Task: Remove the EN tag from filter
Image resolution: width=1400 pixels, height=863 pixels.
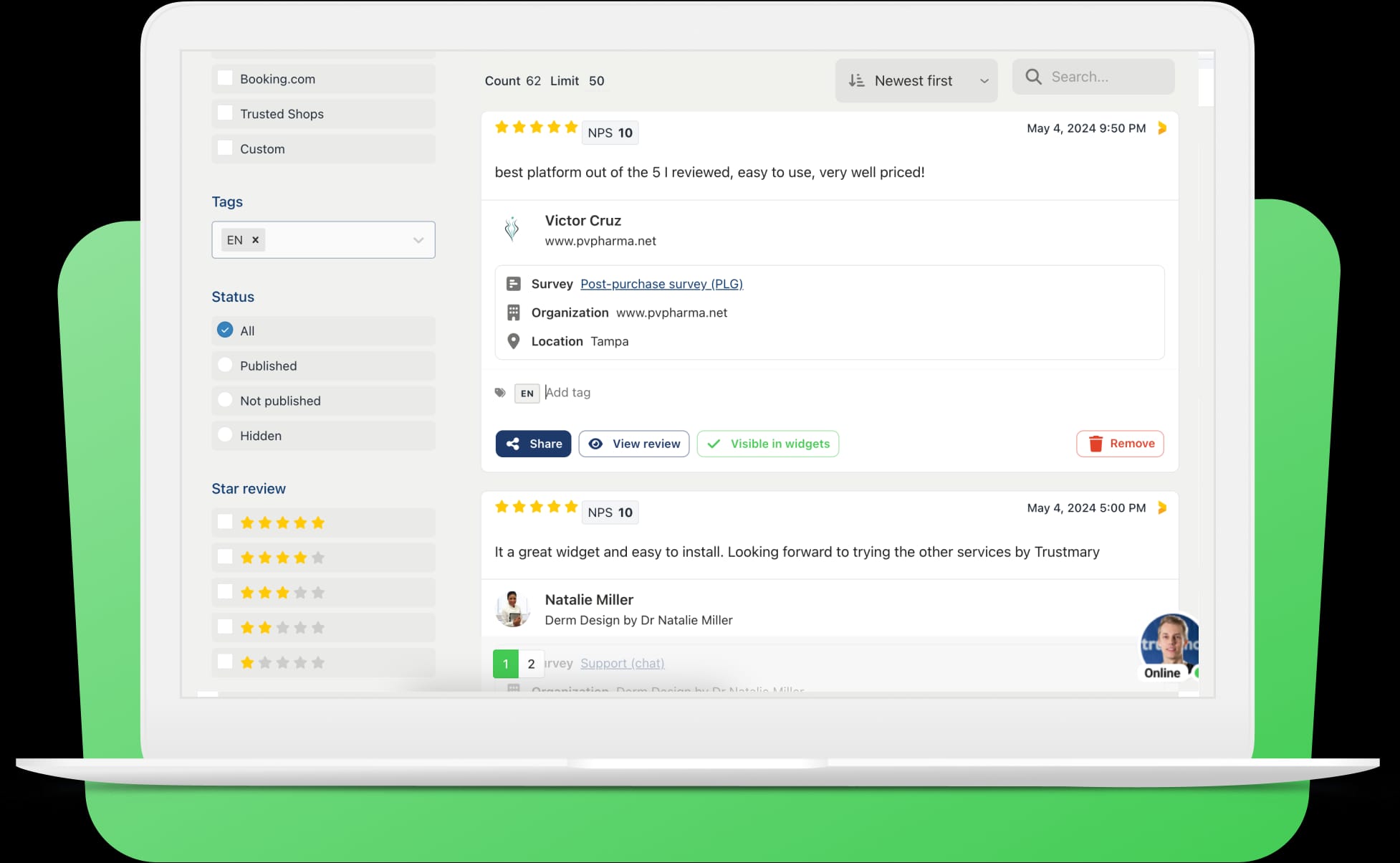Action: (255, 240)
